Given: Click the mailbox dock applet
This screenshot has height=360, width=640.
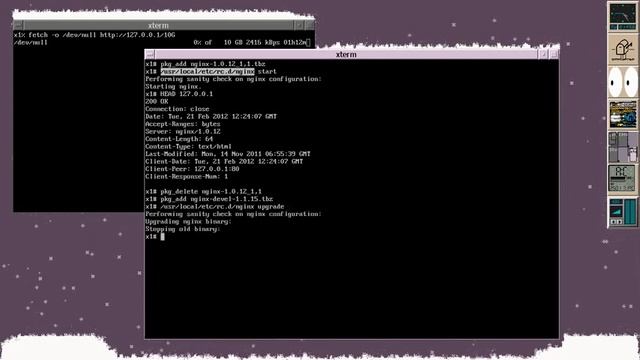Looking at the screenshot, I should coord(622,49).
